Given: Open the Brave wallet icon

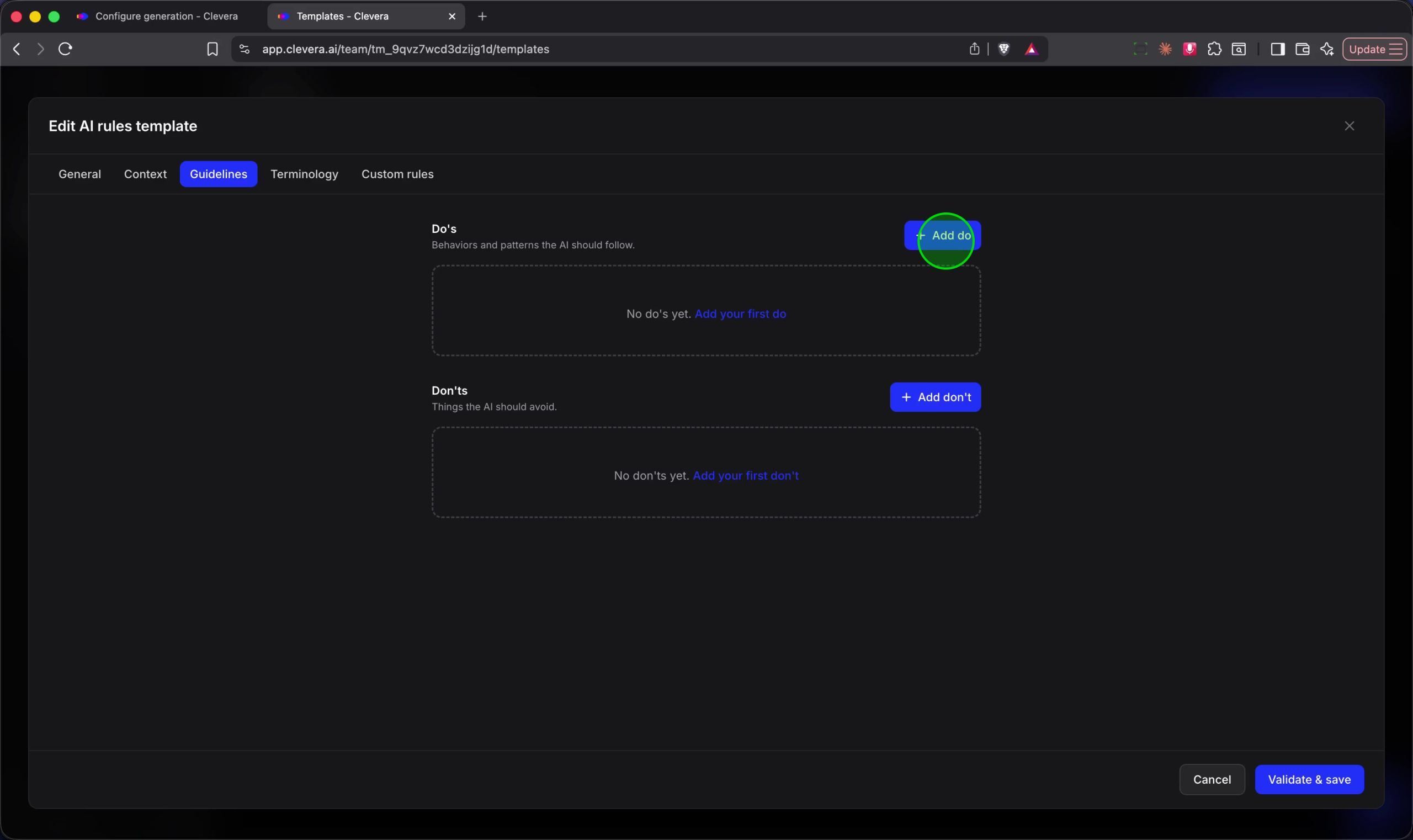Looking at the screenshot, I should point(1302,49).
